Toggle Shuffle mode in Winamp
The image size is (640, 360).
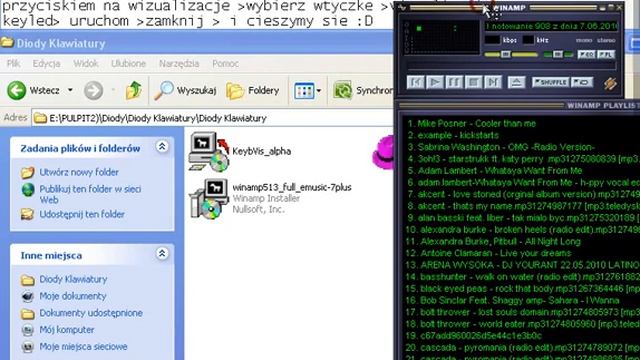[550, 82]
